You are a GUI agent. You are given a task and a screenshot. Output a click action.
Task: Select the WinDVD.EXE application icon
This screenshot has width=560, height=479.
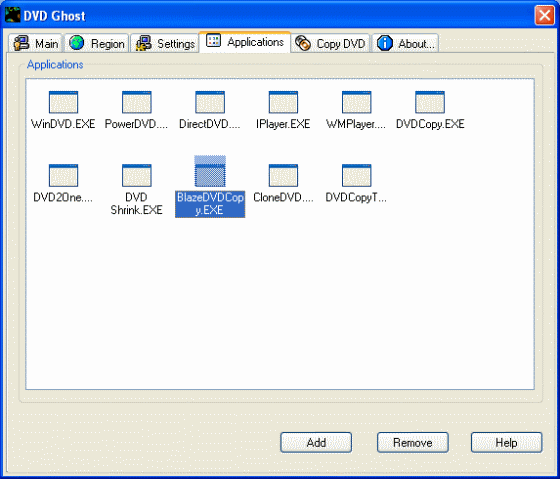coord(63,102)
